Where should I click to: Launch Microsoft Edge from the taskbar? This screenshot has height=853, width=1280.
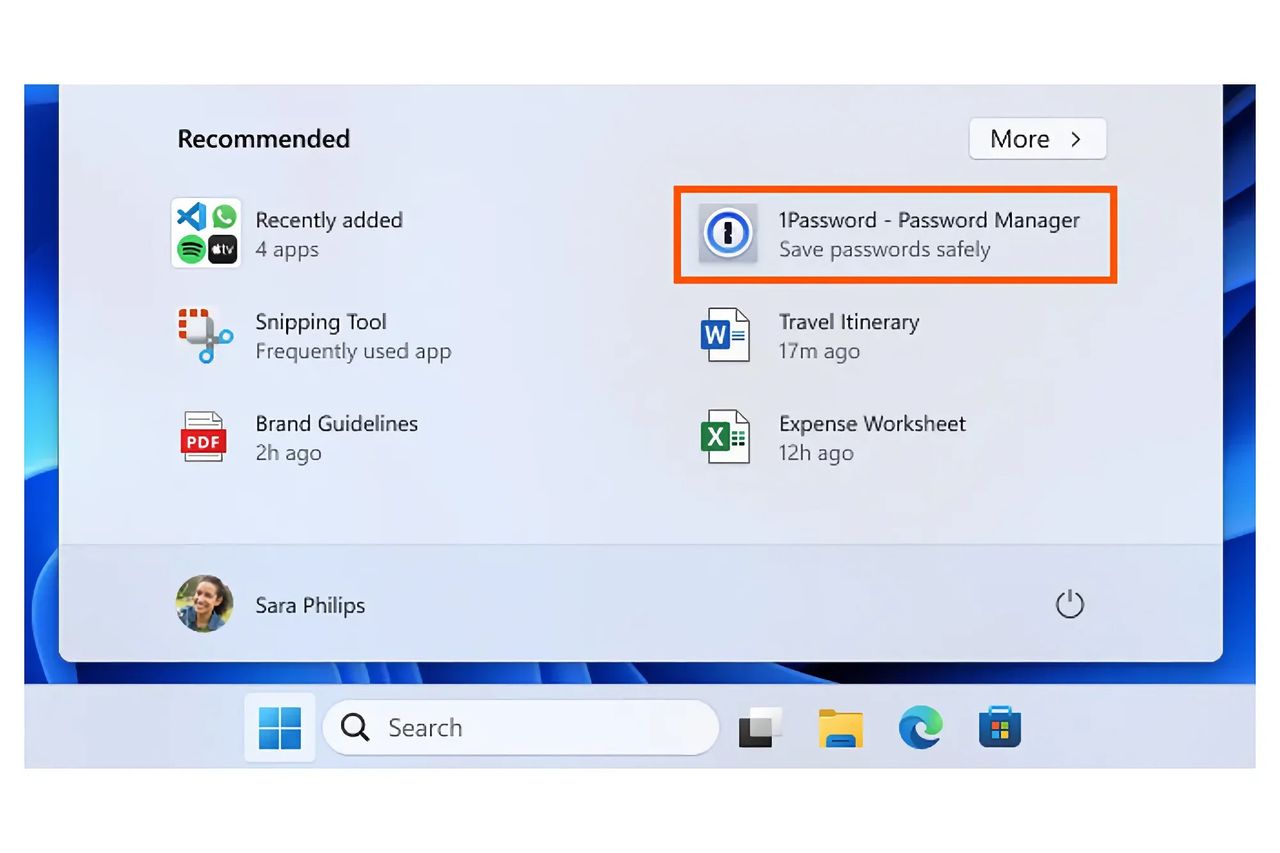click(919, 727)
